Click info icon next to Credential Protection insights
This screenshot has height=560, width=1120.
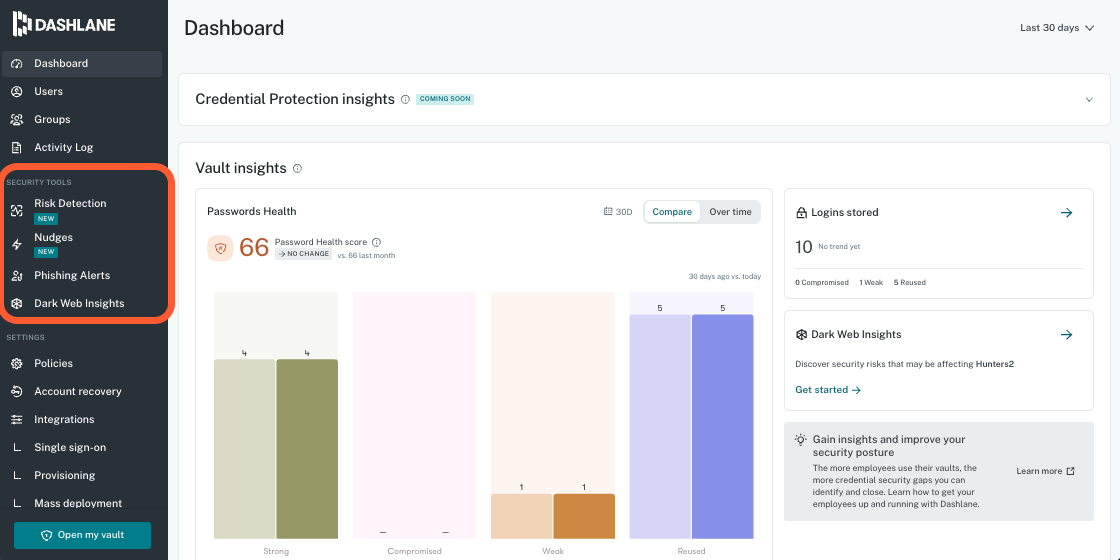point(405,99)
